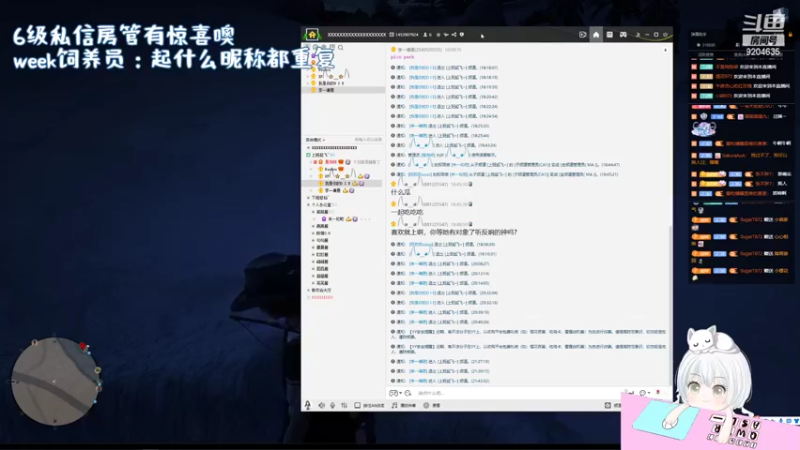Open the audio mixer sliders icon
This screenshot has width=800, height=450.
(344, 405)
